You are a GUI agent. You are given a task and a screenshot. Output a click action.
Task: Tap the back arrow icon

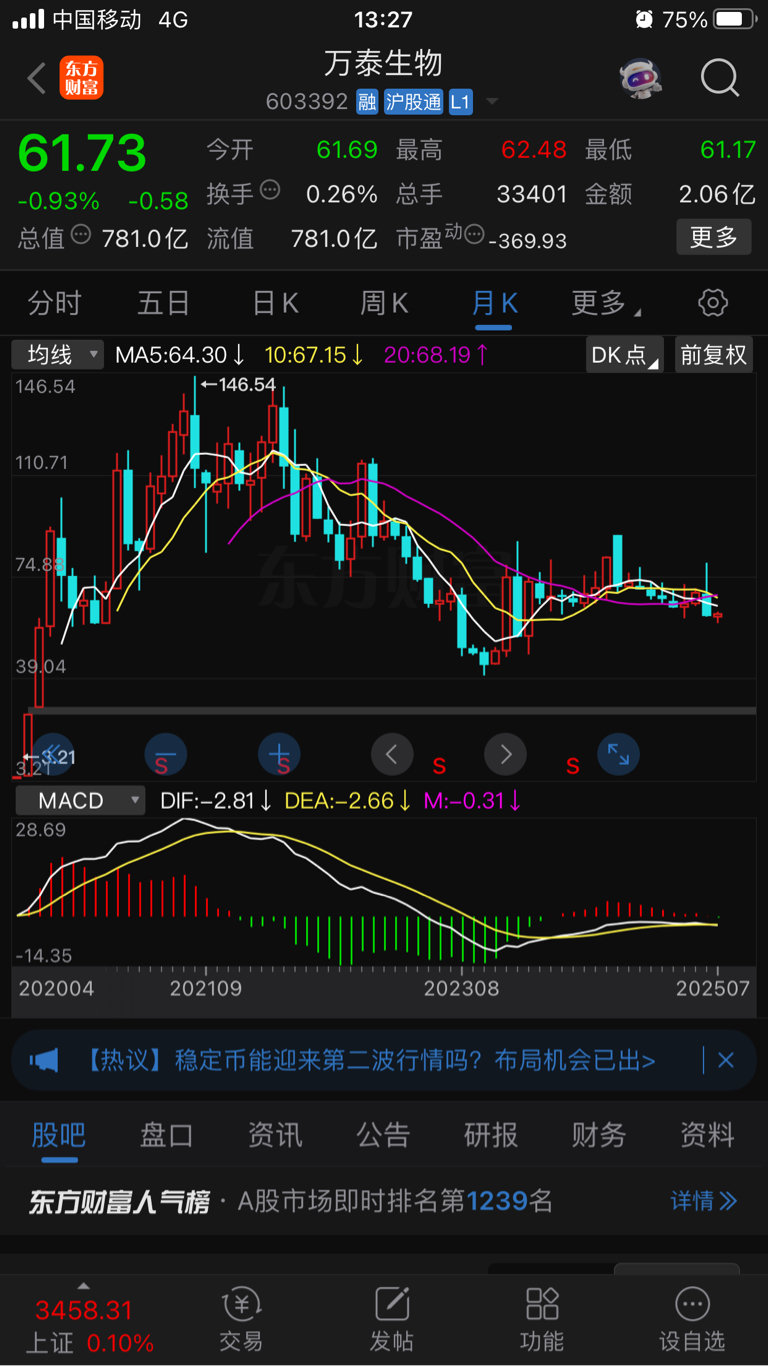tap(37, 78)
